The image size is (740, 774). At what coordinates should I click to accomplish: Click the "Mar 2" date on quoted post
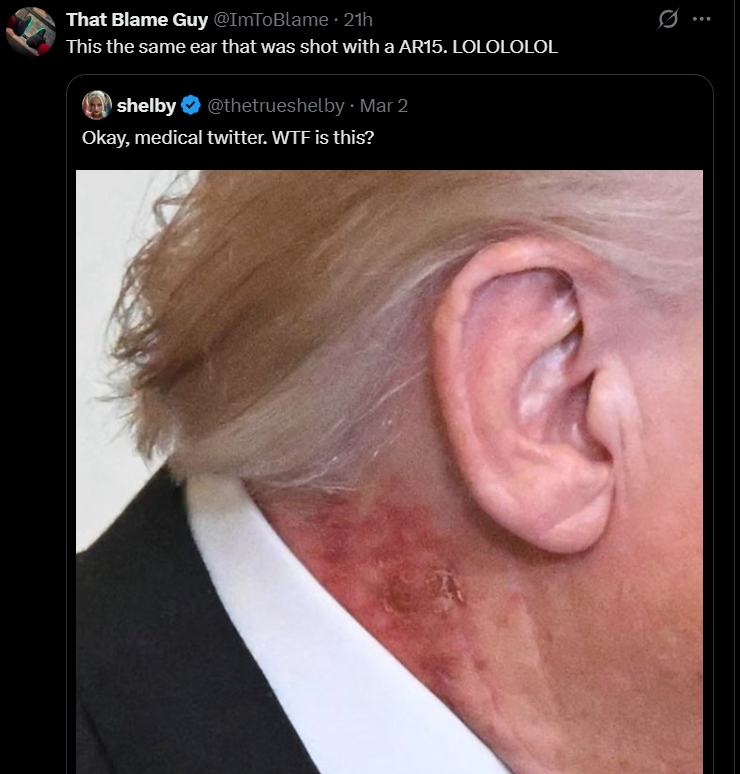click(384, 106)
